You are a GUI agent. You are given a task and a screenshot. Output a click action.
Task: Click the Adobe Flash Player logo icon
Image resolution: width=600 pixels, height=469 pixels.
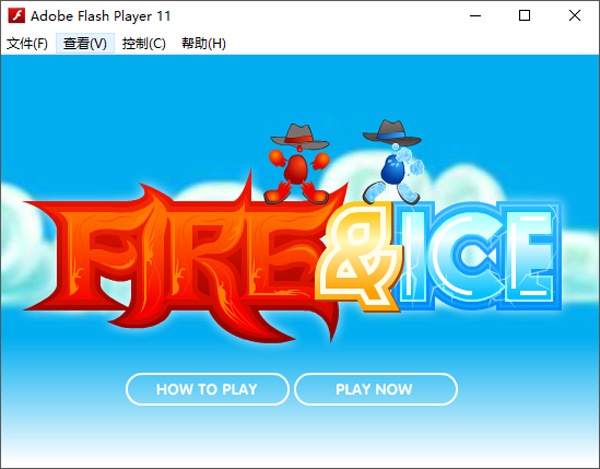pos(16,16)
